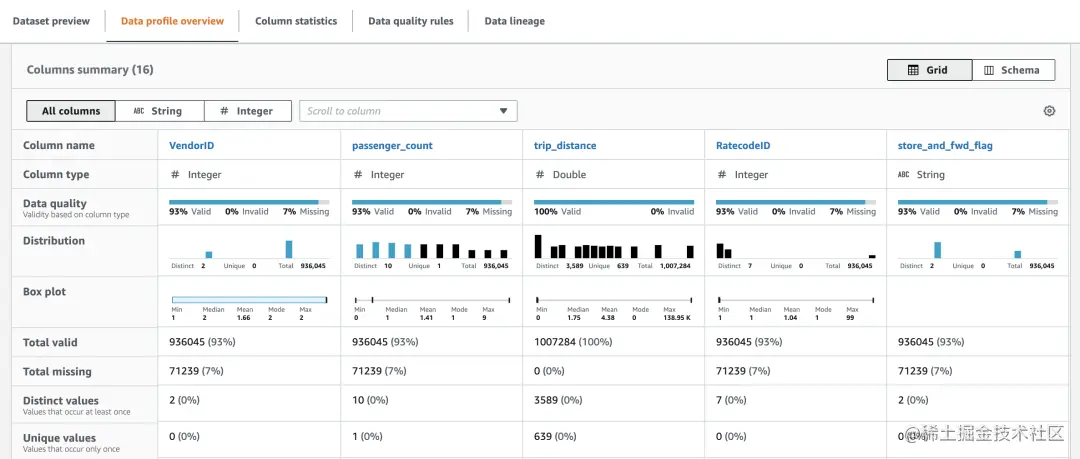Click the Unique values row label
Screen dimensions: 1080x459
coord(59,438)
